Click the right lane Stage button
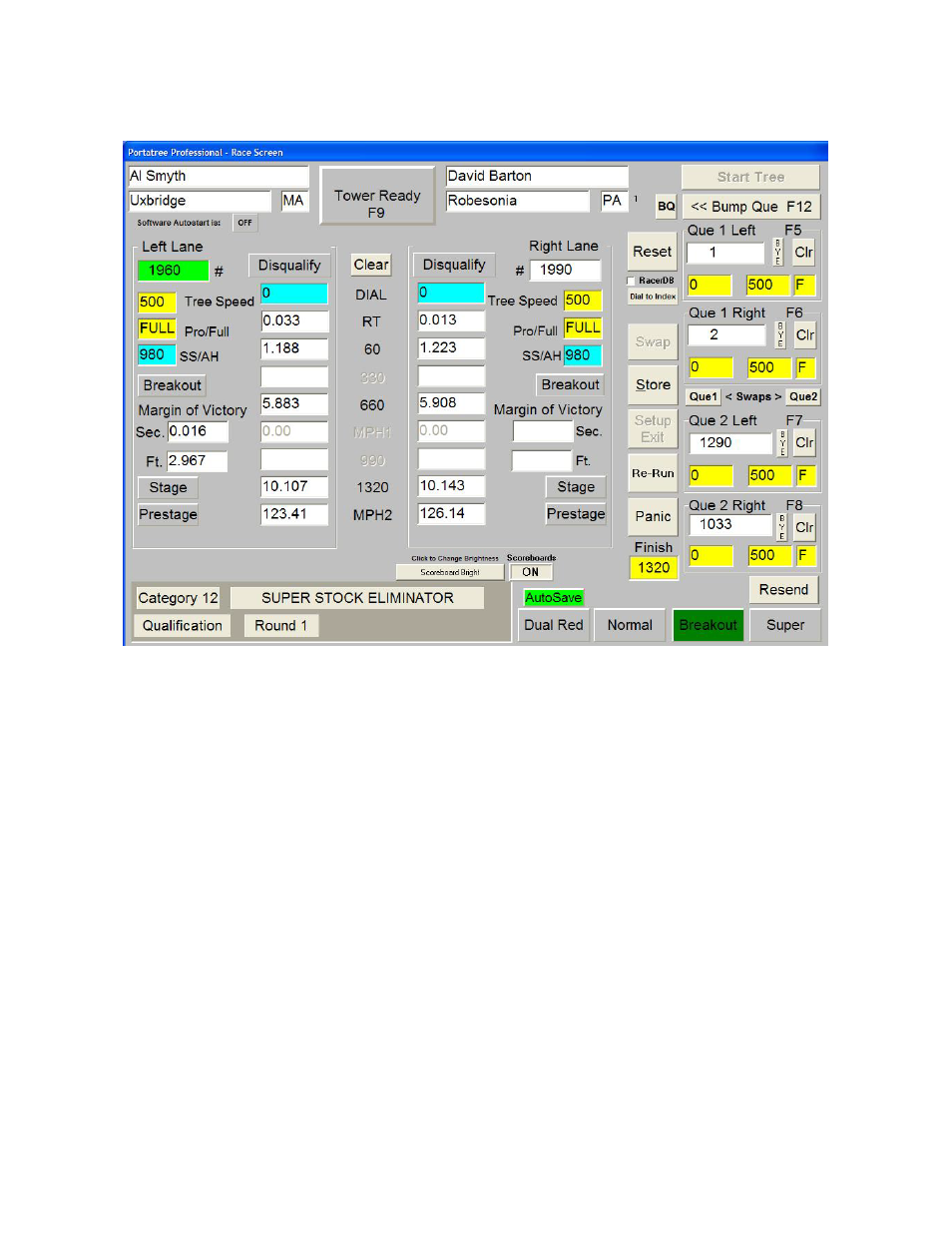952x1233 pixels. (576, 486)
